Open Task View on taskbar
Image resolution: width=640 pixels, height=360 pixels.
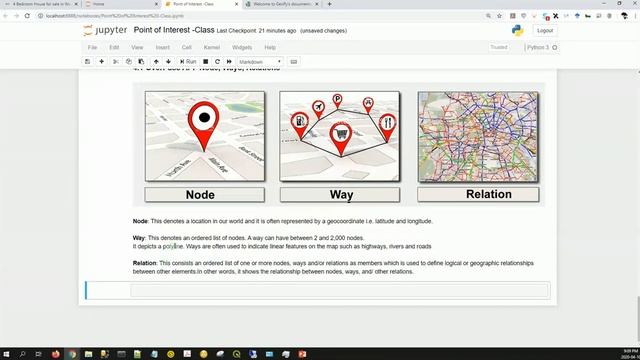(38, 354)
